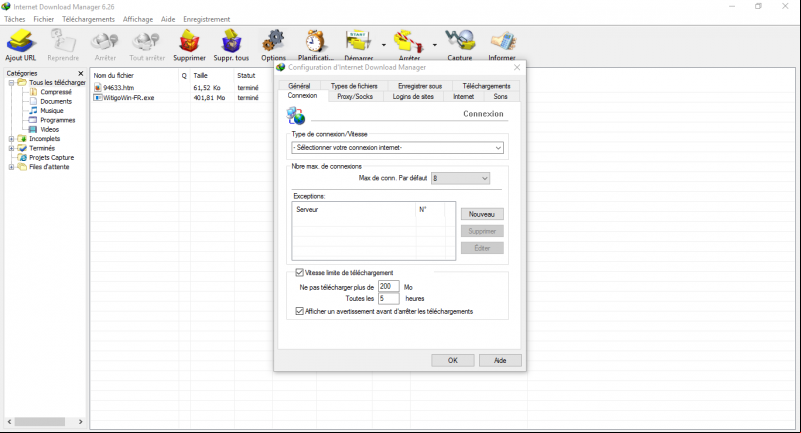Open the Téléchargements menu
Viewport: 801px width, 433px height.
click(x=88, y=19)
